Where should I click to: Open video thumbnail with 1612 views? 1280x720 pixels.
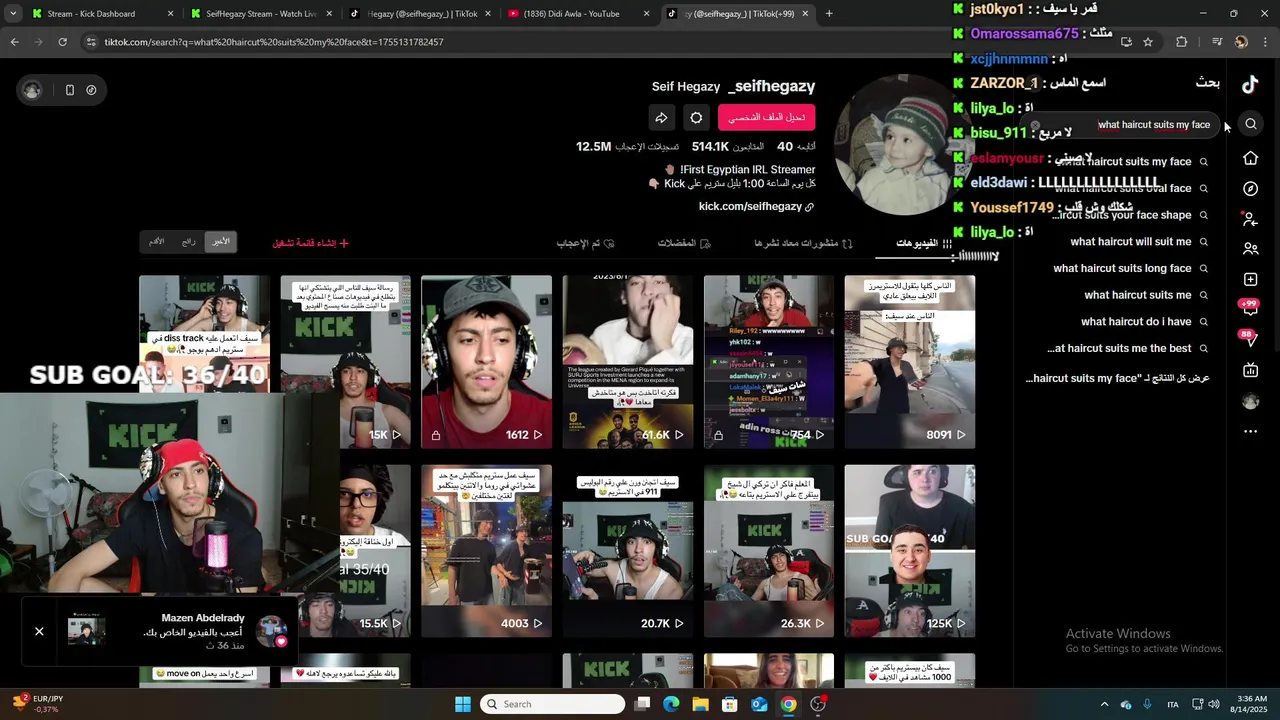(486, 362)
